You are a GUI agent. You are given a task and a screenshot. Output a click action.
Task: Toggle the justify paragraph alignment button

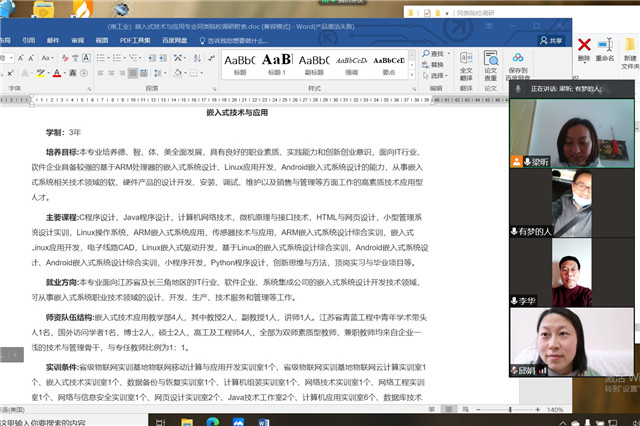130,74
